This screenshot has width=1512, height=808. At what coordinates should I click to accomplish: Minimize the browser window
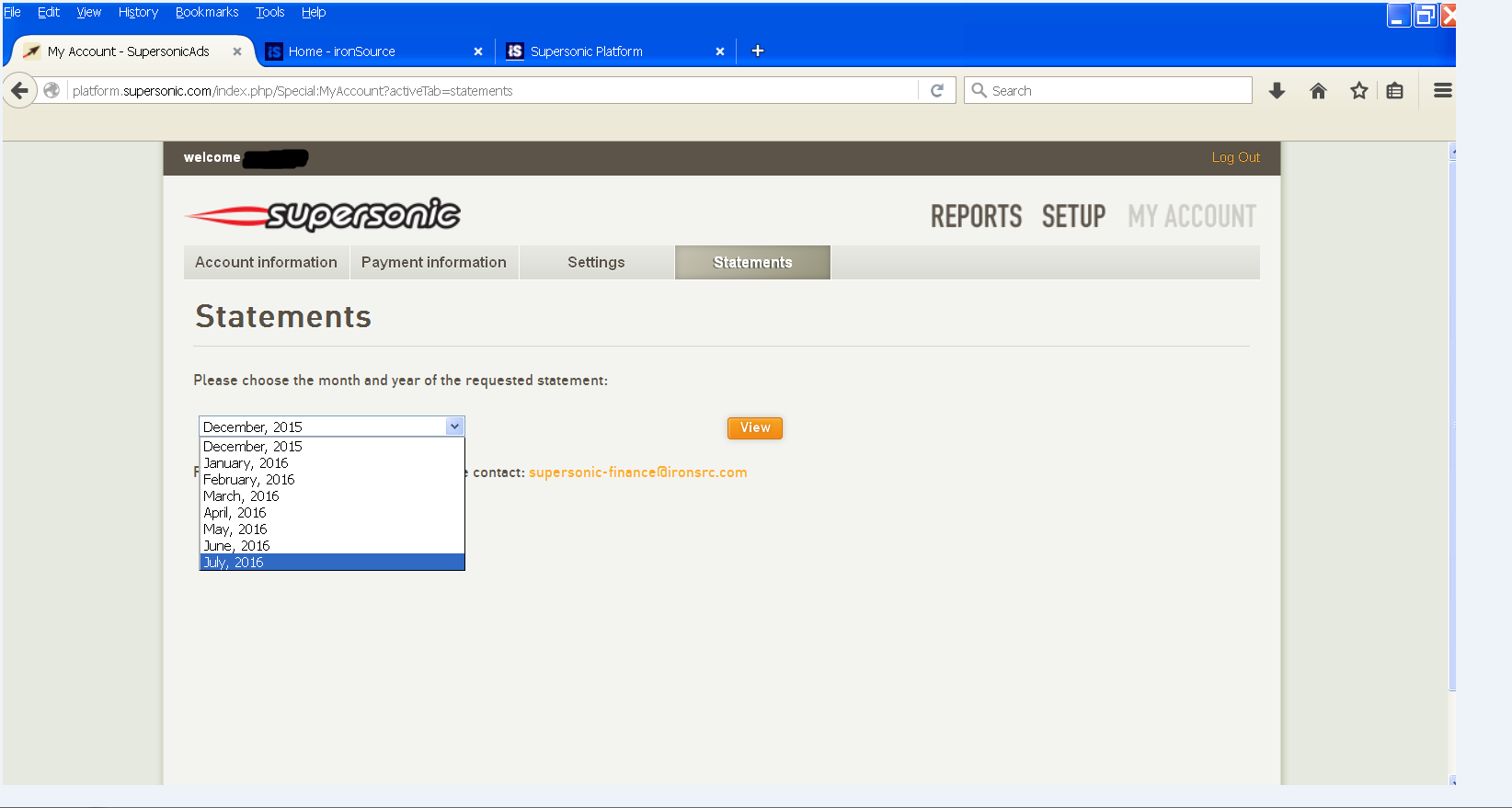click(1399, 16)
